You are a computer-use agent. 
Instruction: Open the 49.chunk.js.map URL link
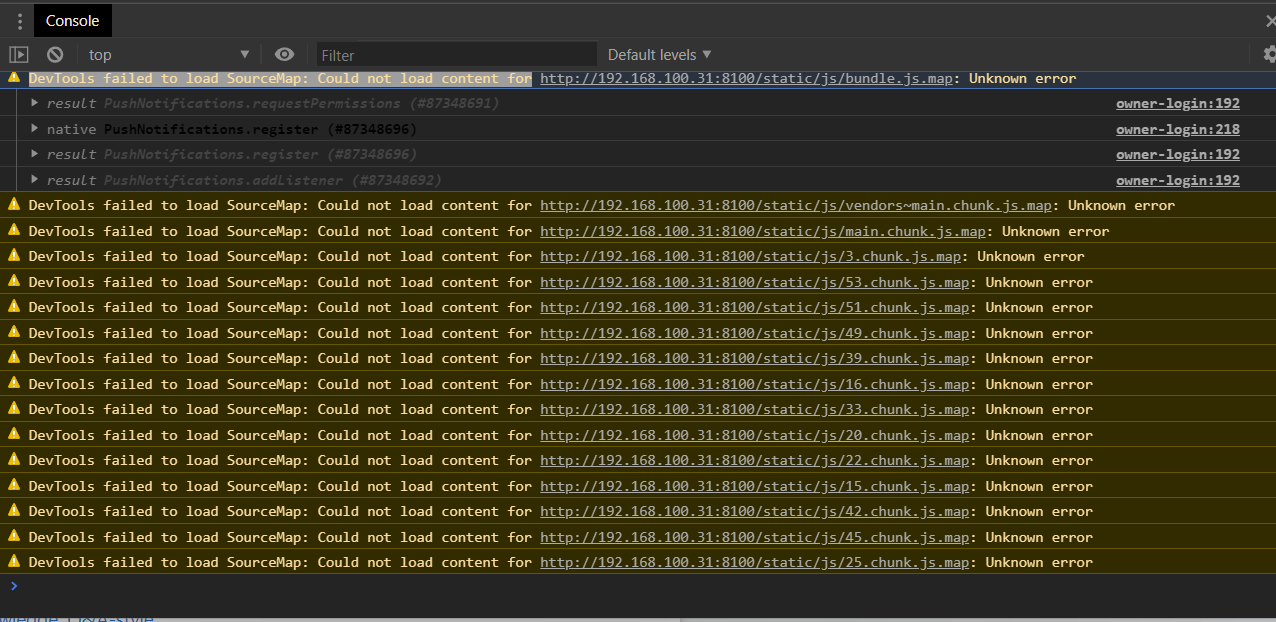(755, 333)
